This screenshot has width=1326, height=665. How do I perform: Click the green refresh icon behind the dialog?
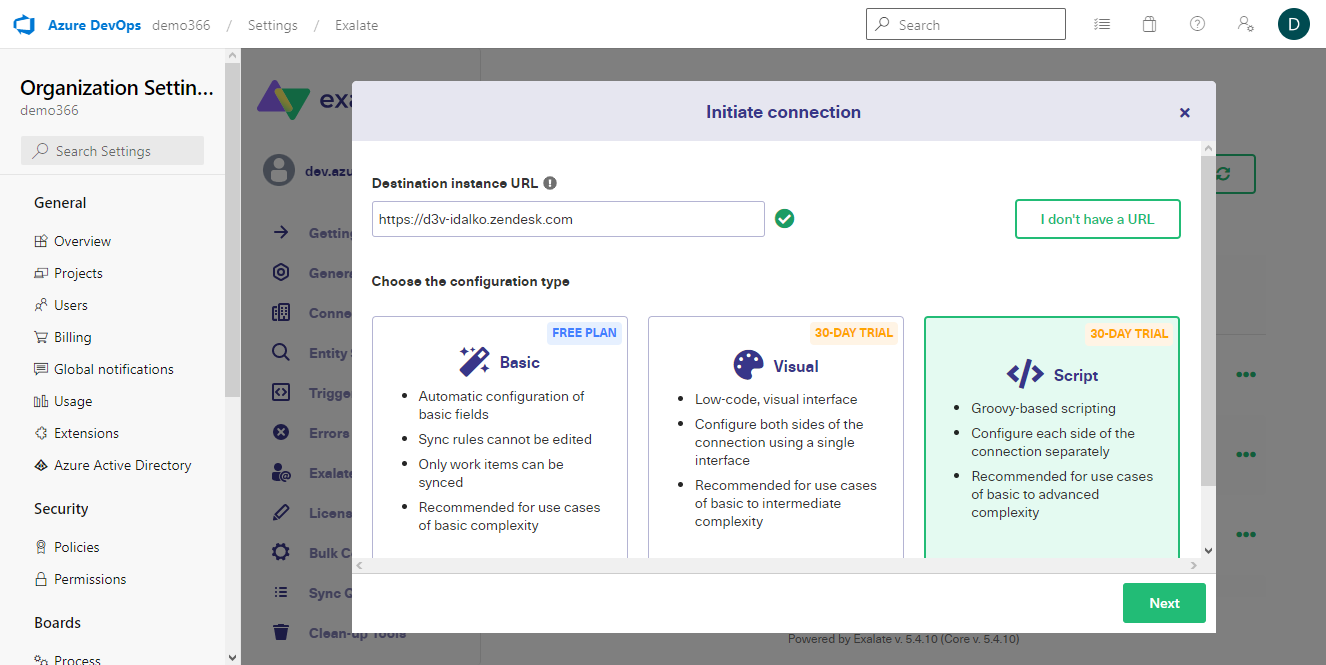point(1224,174)
